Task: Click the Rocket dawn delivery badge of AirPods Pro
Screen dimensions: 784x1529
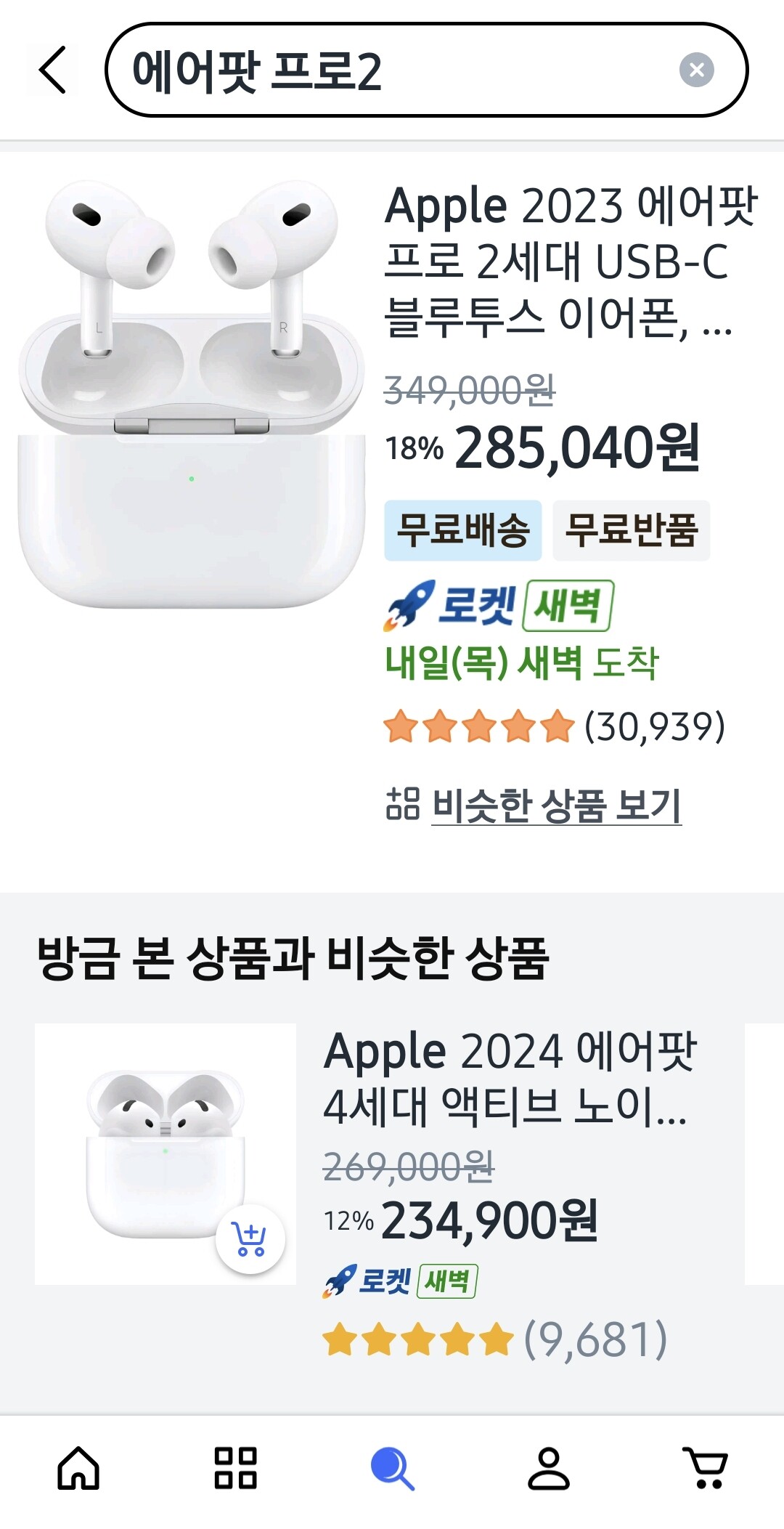Action: click(499, 605)
